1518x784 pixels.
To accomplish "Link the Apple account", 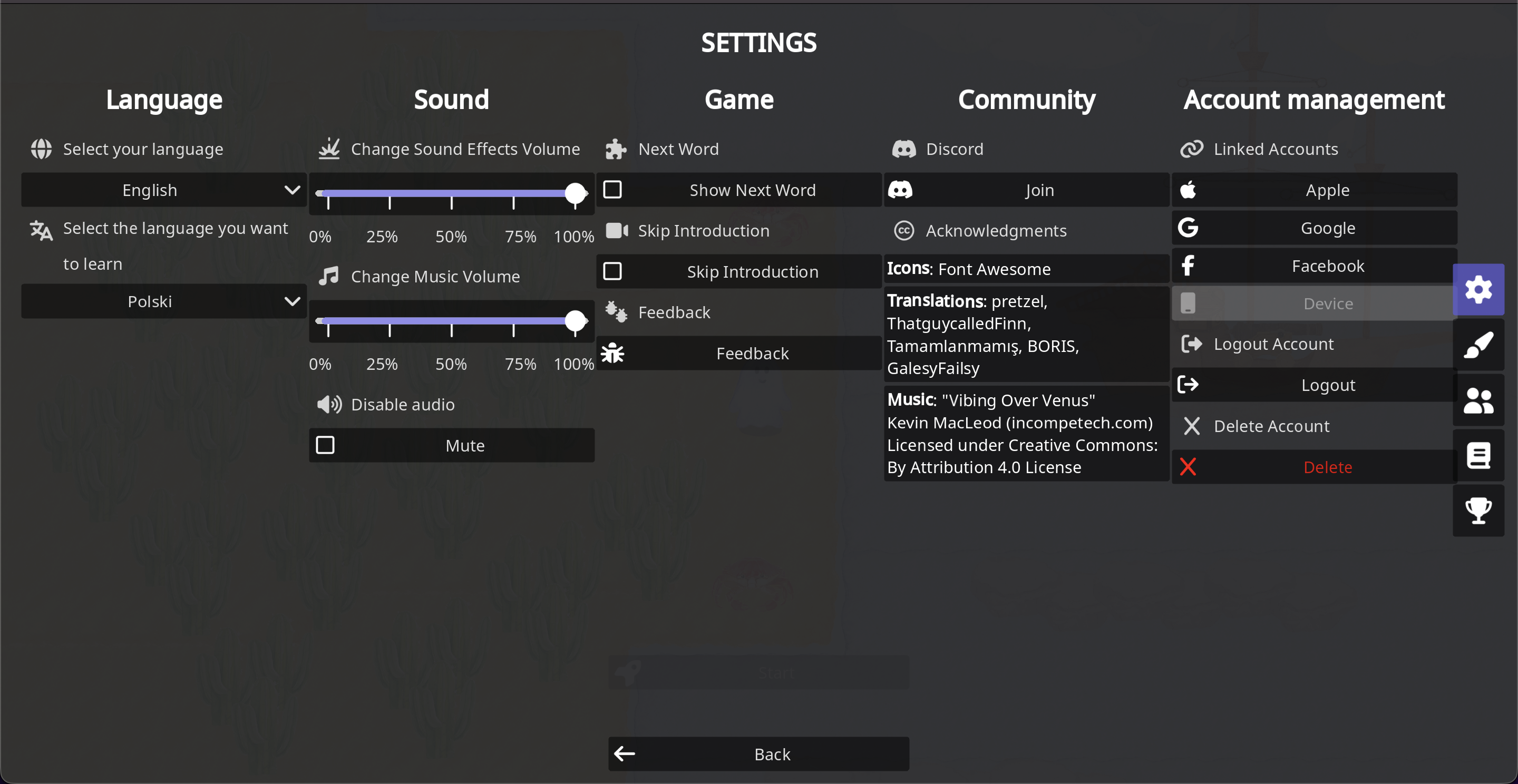I will click(1314, 190).
